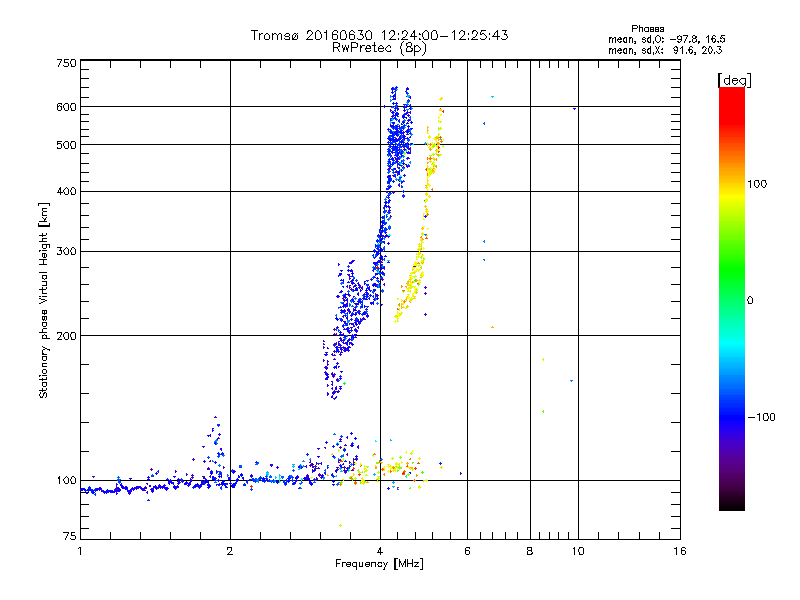Click 'mean, sd,X: 91.6, 20.3' text
Image resolution: width=800 pixels, height=600 pixels.
tap(665, 50)
